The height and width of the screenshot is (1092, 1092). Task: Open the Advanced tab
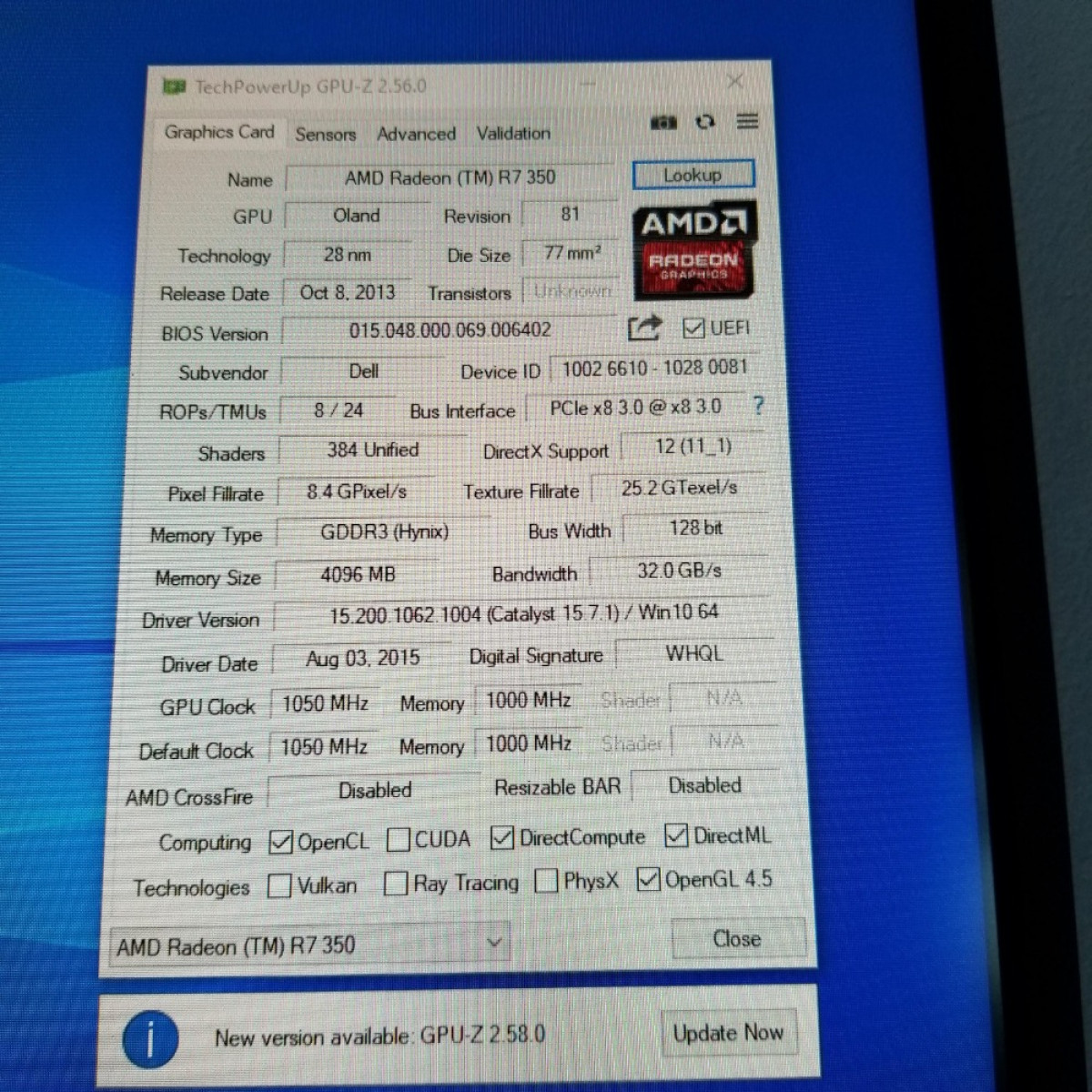pos(416,135)
